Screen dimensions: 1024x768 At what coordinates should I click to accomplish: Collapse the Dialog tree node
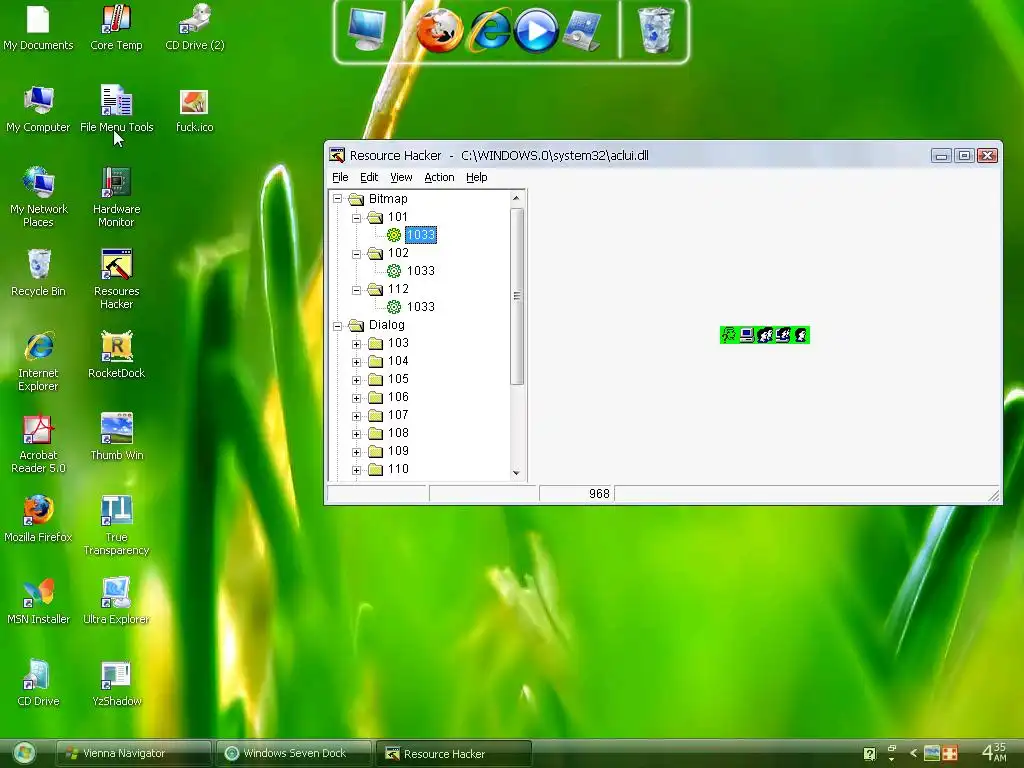[x=338, y=326]
